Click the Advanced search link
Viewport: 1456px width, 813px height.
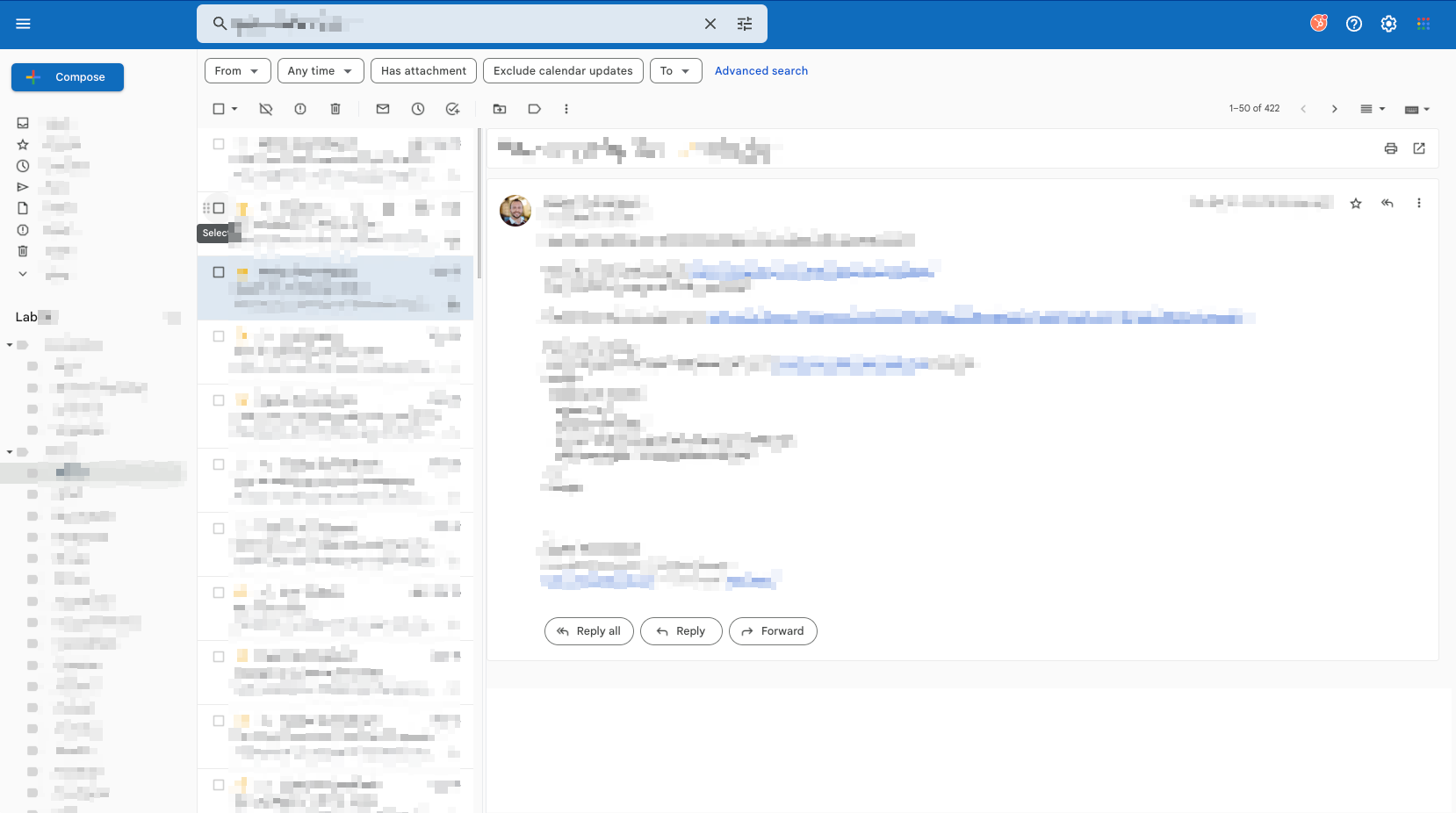tap(760, 70)
